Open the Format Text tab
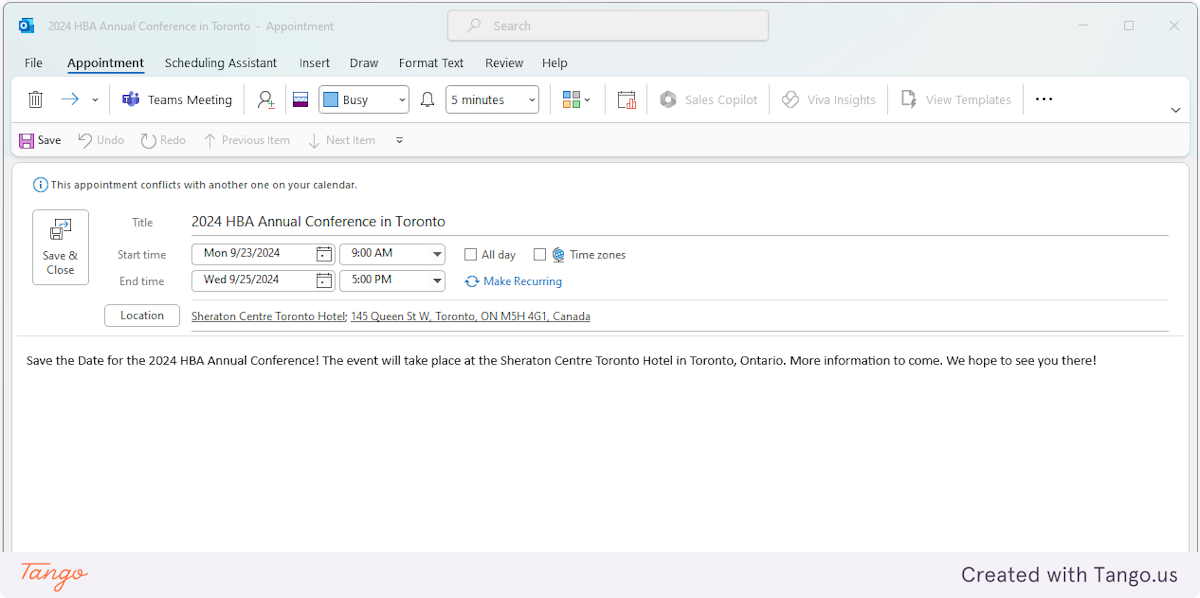This screenshot has height=598, width=1200. pyautogui.click(x=431, y=63)
